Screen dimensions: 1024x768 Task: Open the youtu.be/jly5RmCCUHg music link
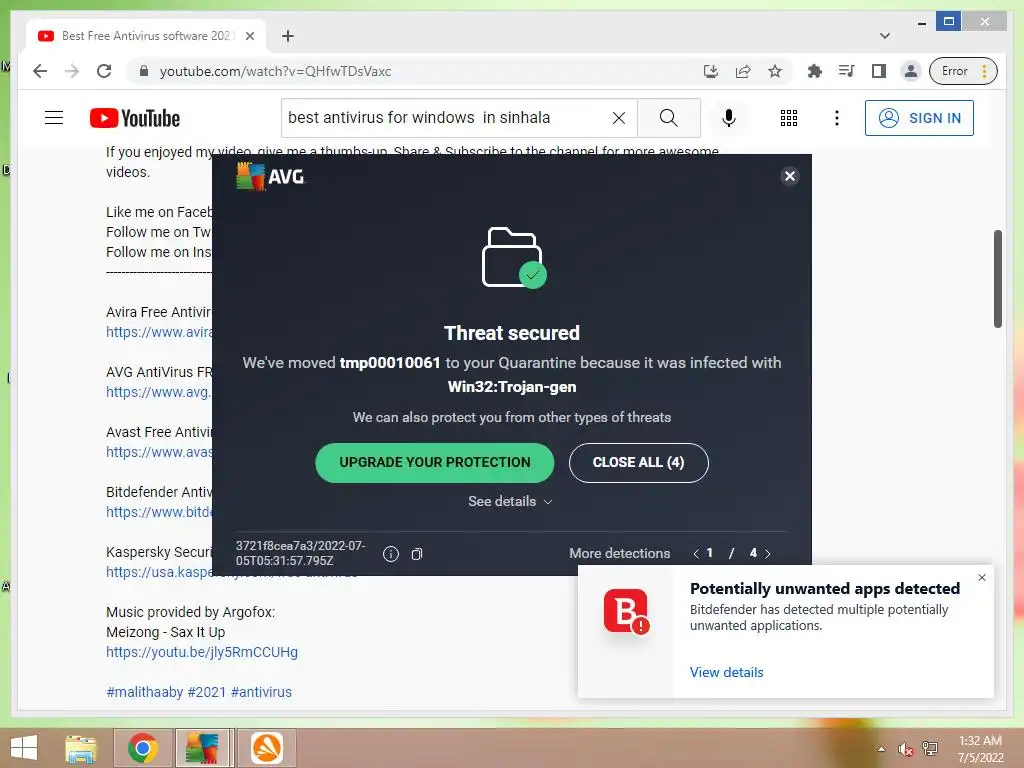coord(202,652)
